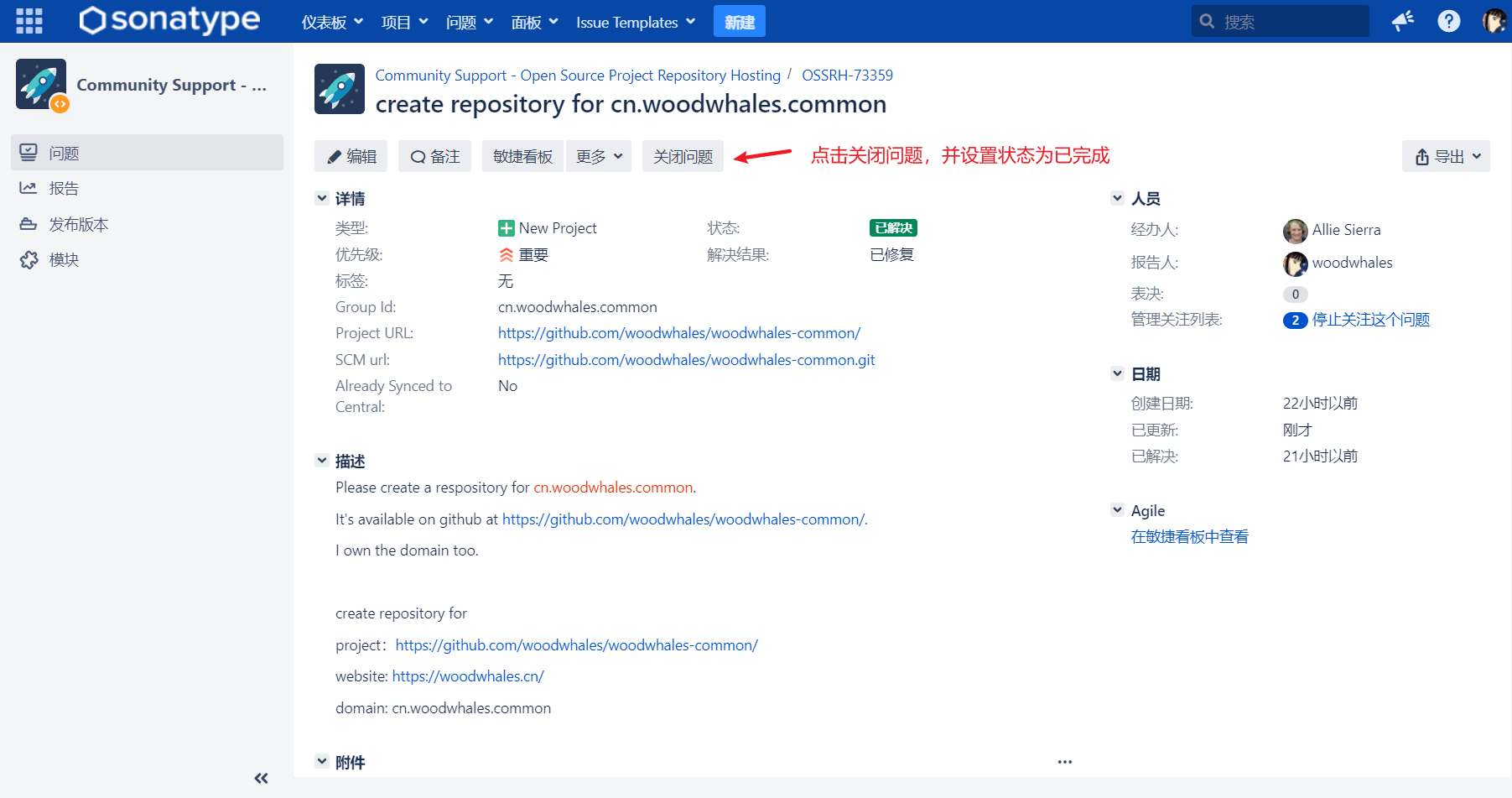
Task: Click the New Project type icon
Action: (507, 228)
